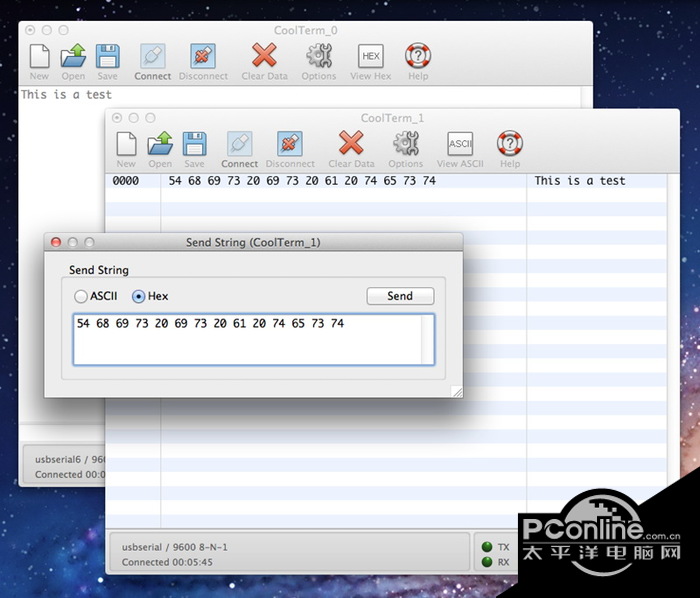Click Clear Data red X in CoolTerm_0
This screenshot has height=598, width=700.
point(264,55)
